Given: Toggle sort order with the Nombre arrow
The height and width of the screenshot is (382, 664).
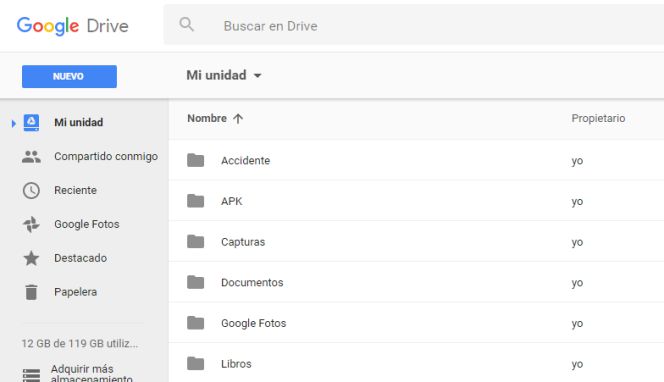Looking at the screenshot, I should 238,119.
